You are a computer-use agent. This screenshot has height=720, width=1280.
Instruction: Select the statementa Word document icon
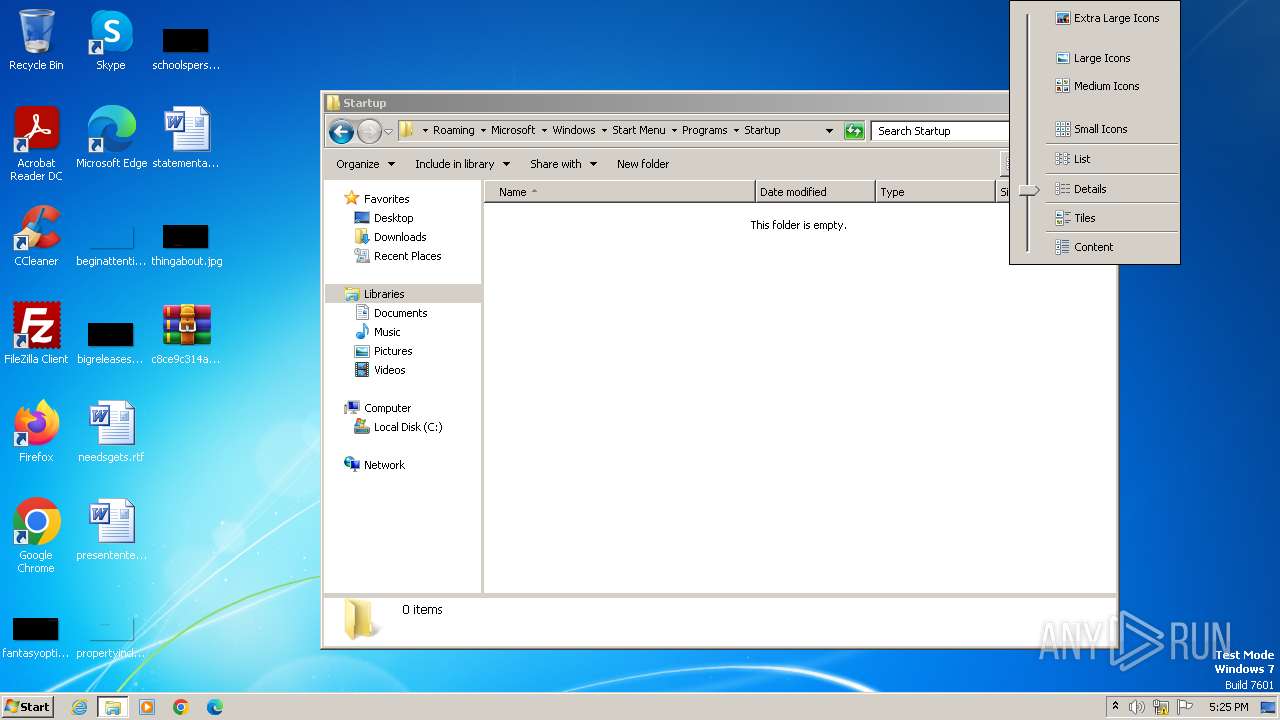pos(186,138)
